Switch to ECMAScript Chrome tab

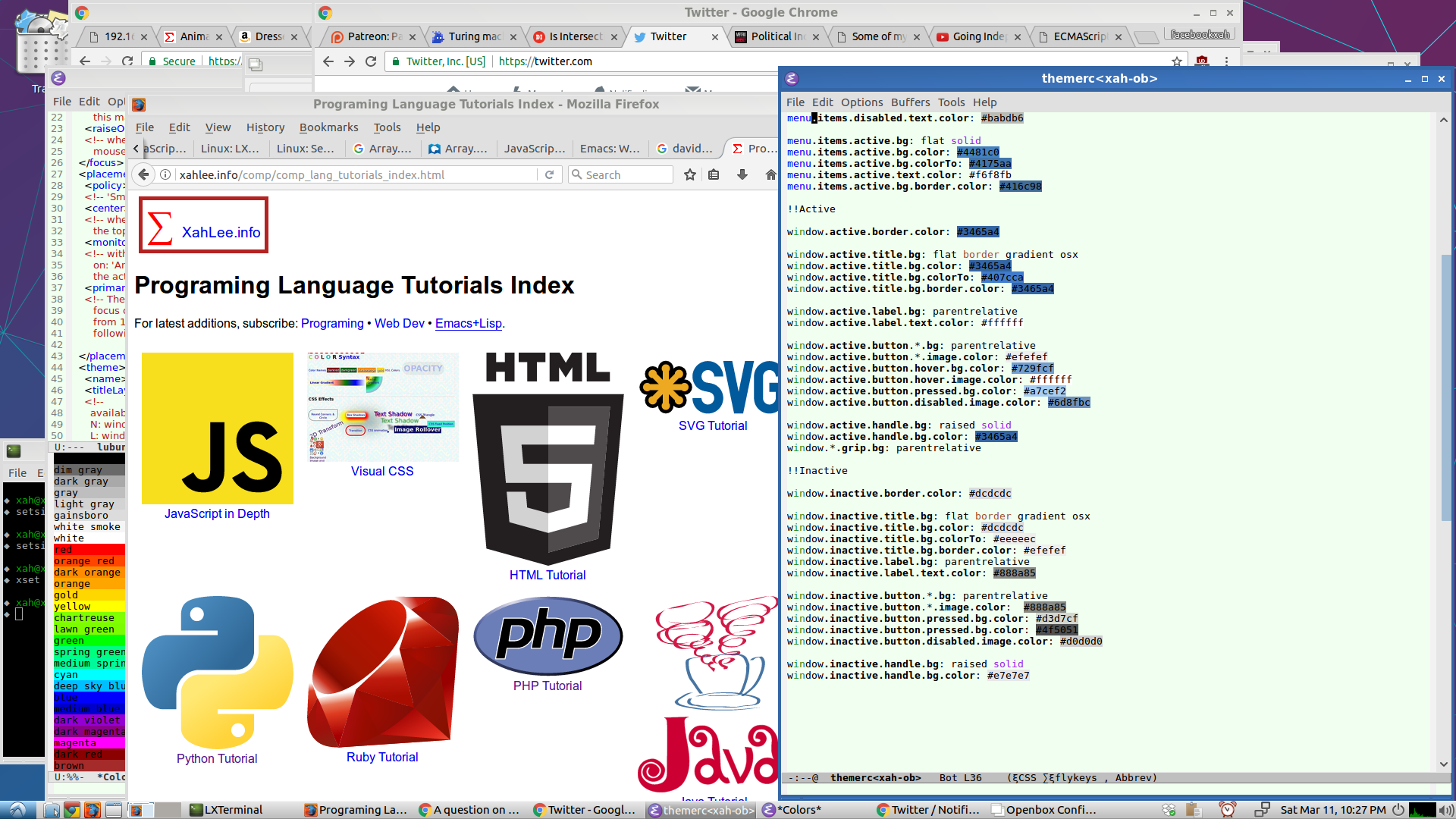(x=1080, y=36)
